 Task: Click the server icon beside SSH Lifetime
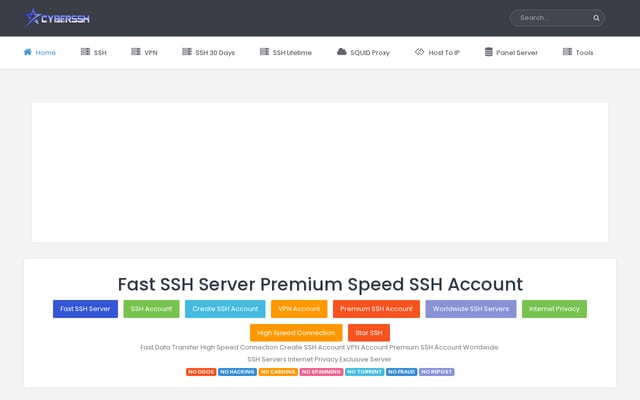coord(264,52)
